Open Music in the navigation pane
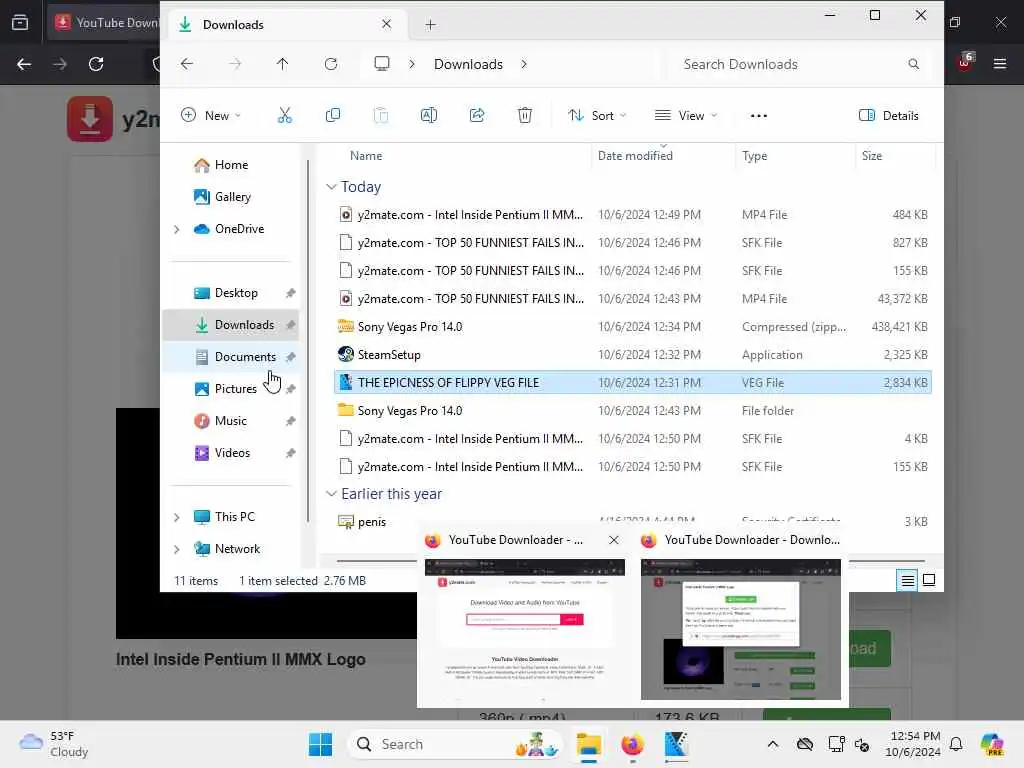The height and width of the screenshot is (768, 1024). tap(231, 421)
